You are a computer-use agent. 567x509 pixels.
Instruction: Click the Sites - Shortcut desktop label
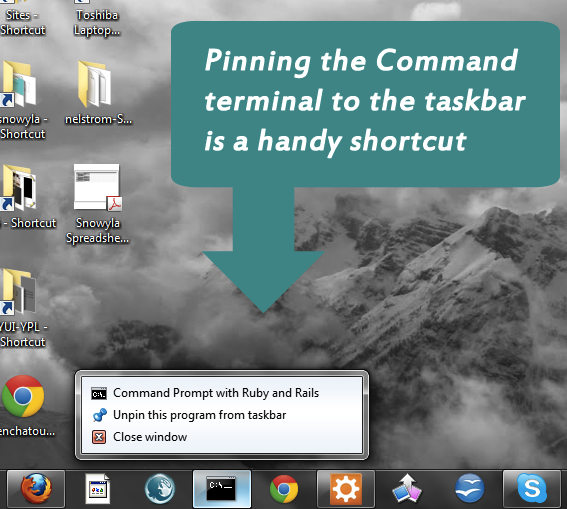click(x=22, y=22)
